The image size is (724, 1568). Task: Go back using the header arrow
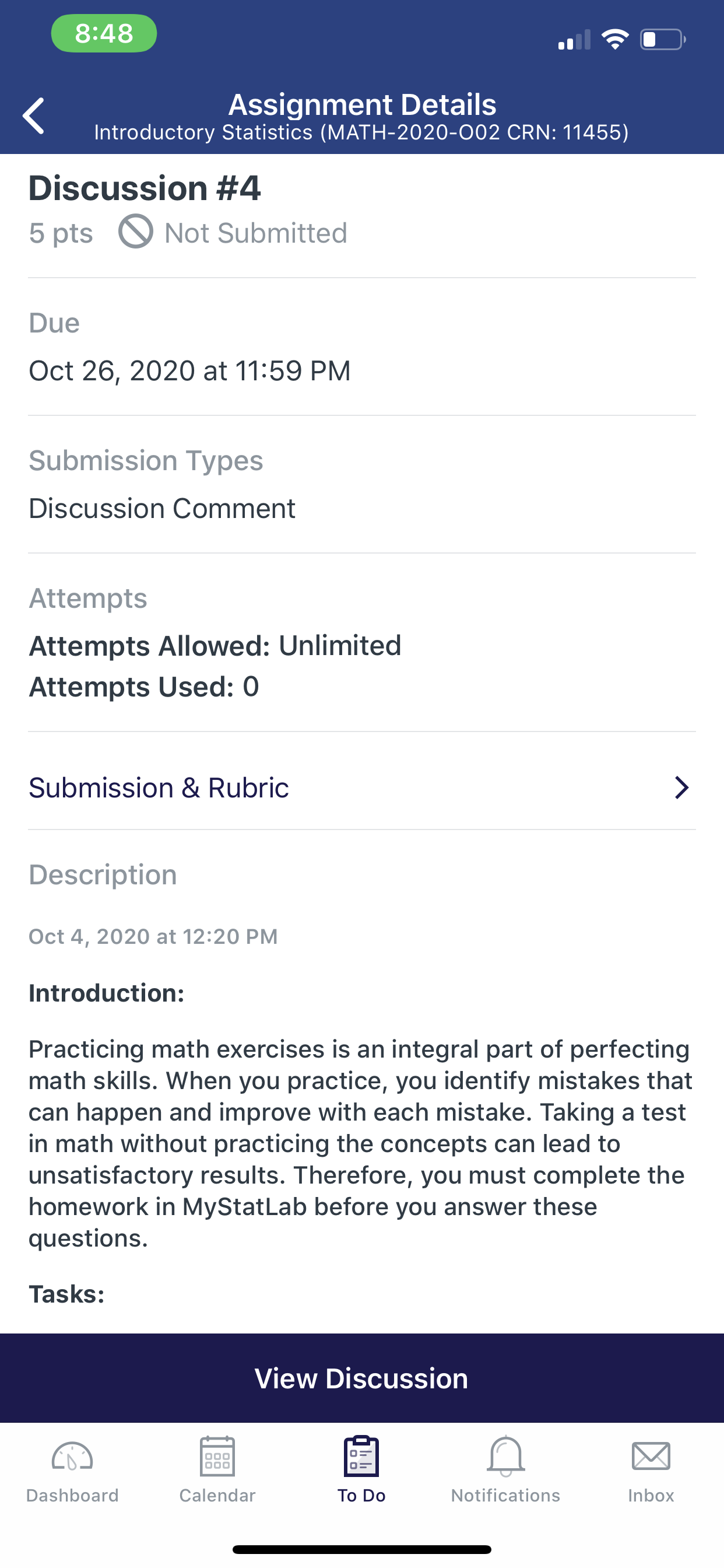coord(33,116)
